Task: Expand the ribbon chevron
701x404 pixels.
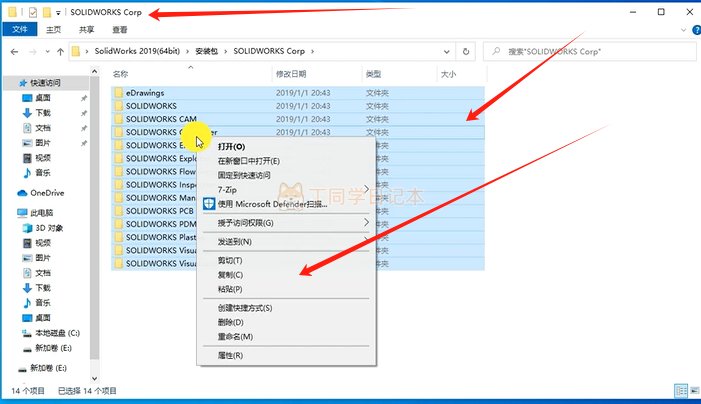Action: (x=683, y=30)
